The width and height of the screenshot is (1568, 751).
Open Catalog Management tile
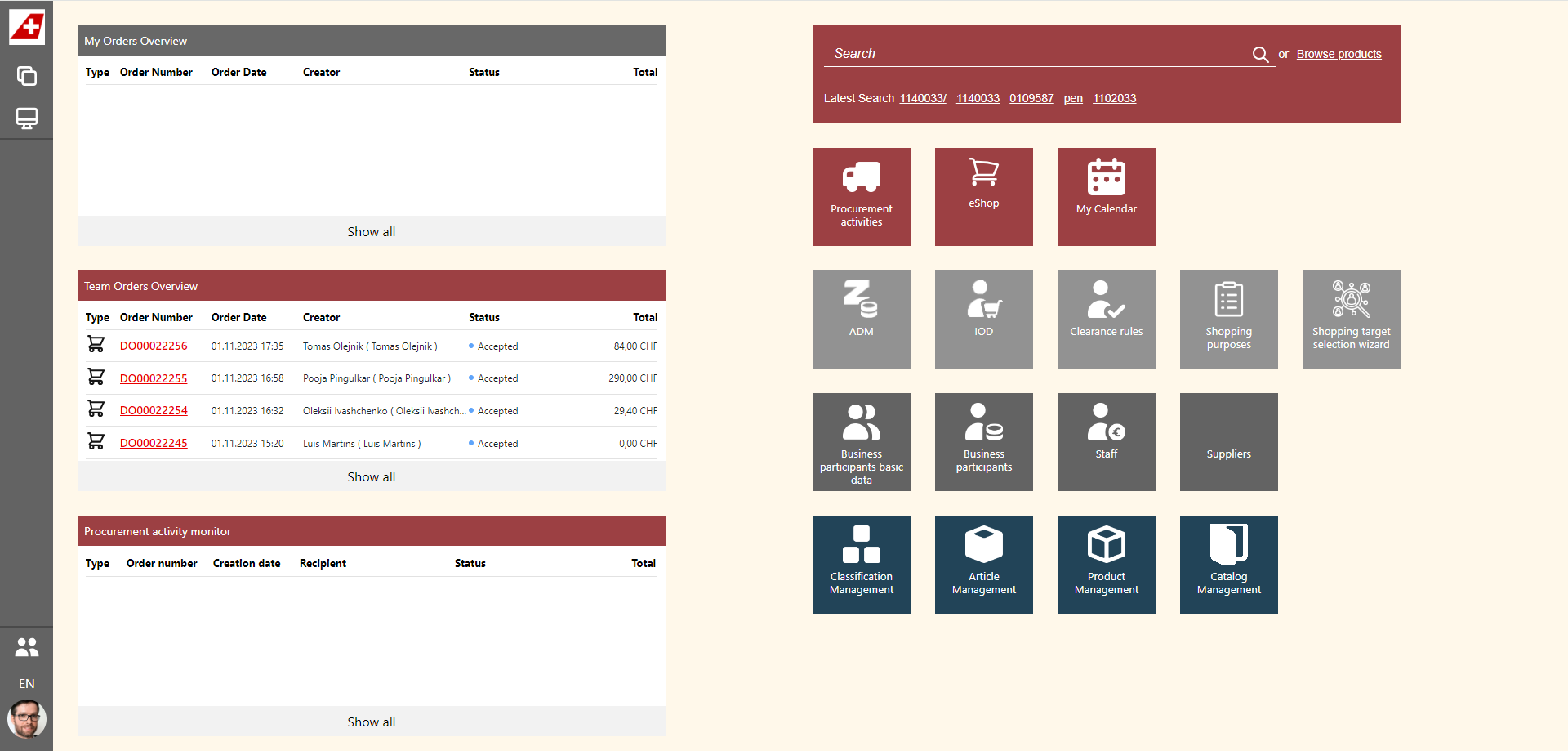pos(1228,565)
